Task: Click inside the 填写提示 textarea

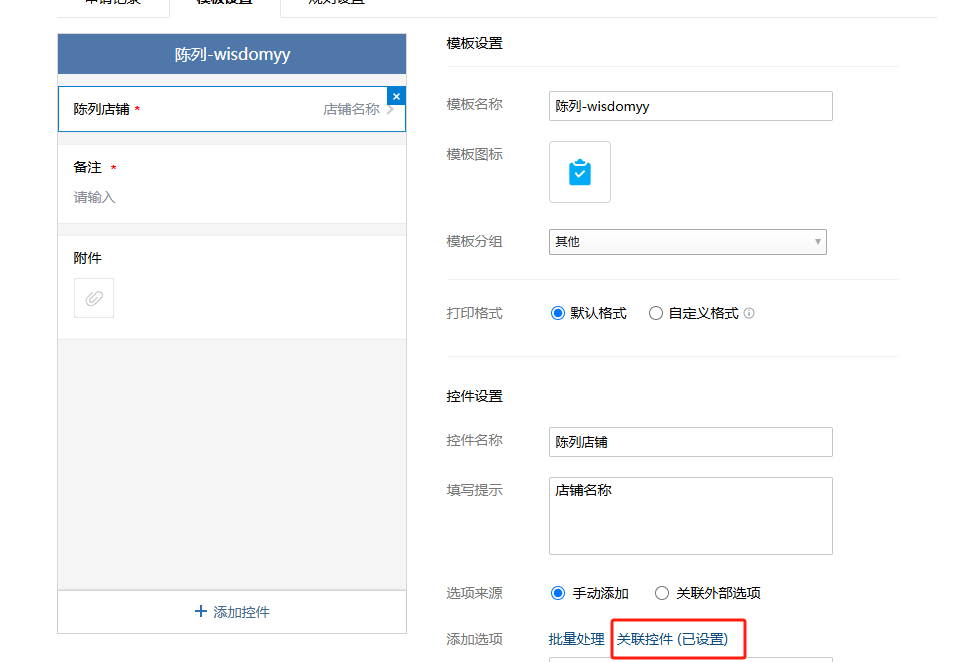Action: pyautogui.click(x=690, y=515)
